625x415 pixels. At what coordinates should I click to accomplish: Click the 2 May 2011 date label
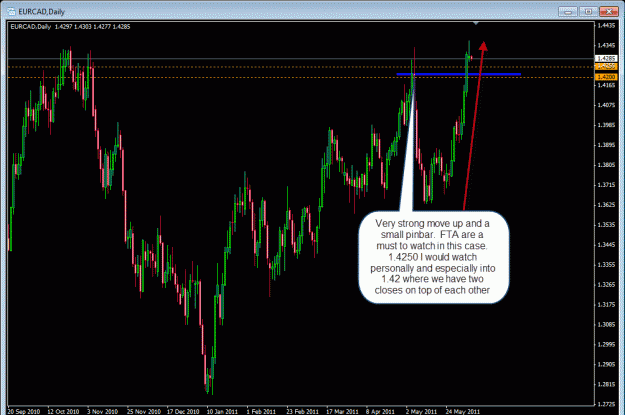click(x=421, y=411)
